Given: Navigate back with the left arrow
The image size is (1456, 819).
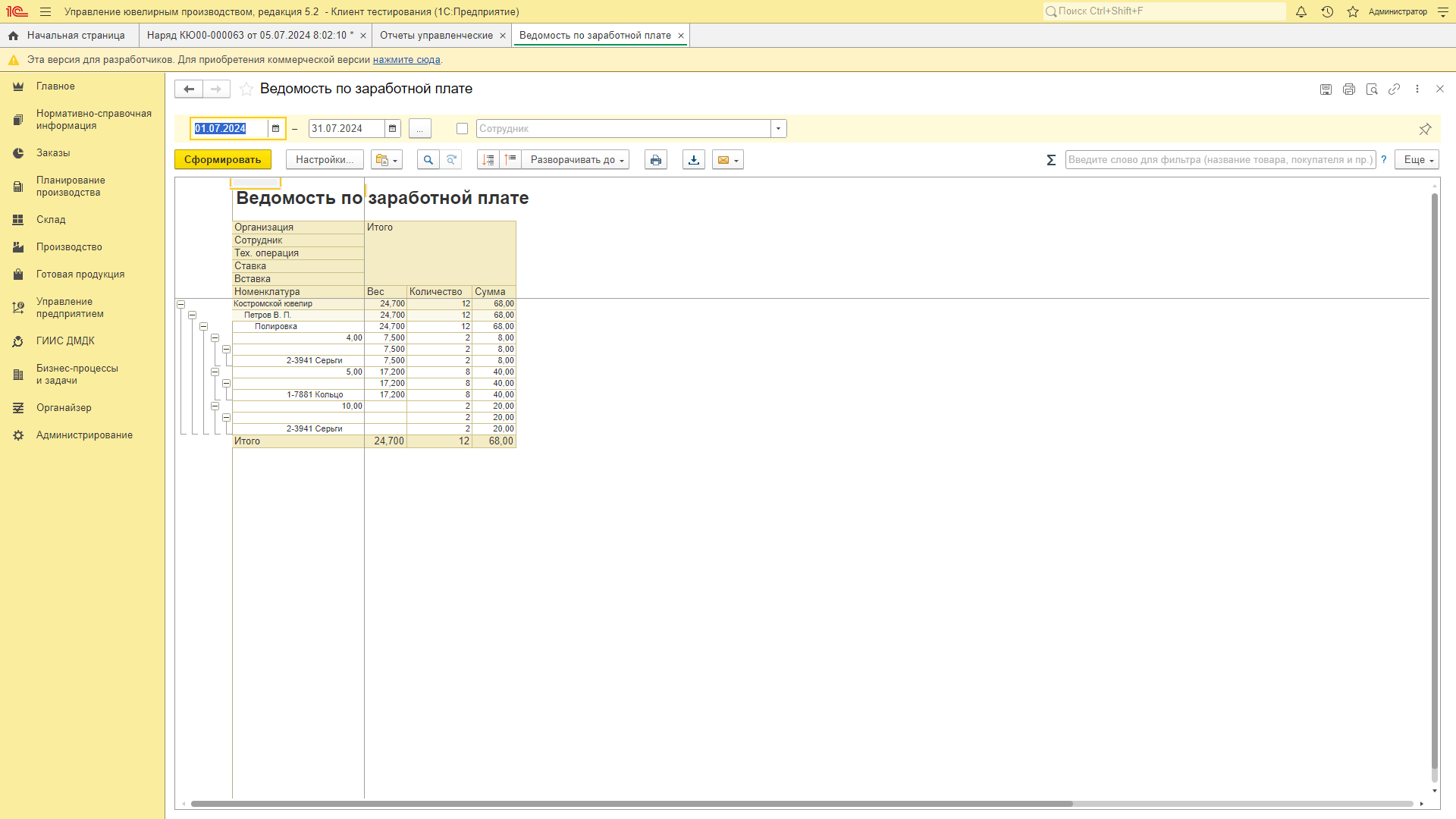Looking at the screenshot, I should [x=189, y=89].
